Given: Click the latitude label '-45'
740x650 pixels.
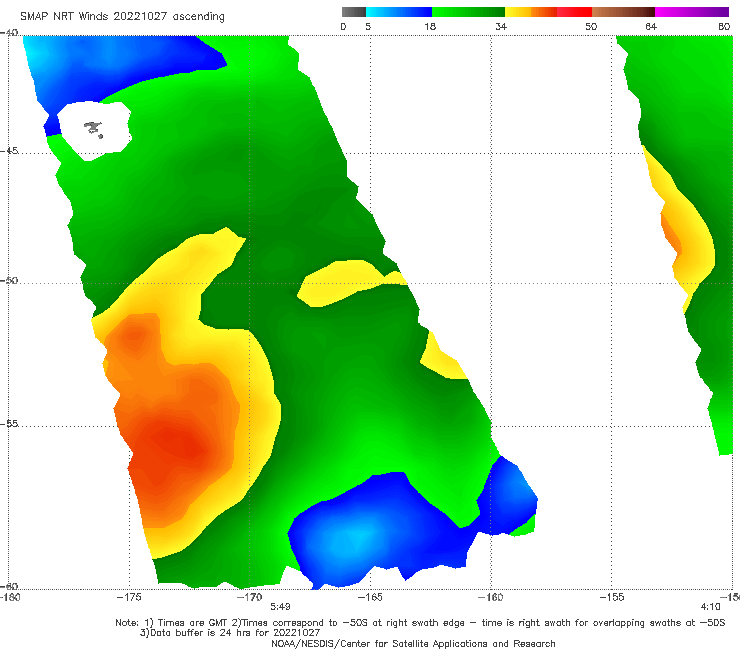Looking at the screenshot, I should 9,151.
